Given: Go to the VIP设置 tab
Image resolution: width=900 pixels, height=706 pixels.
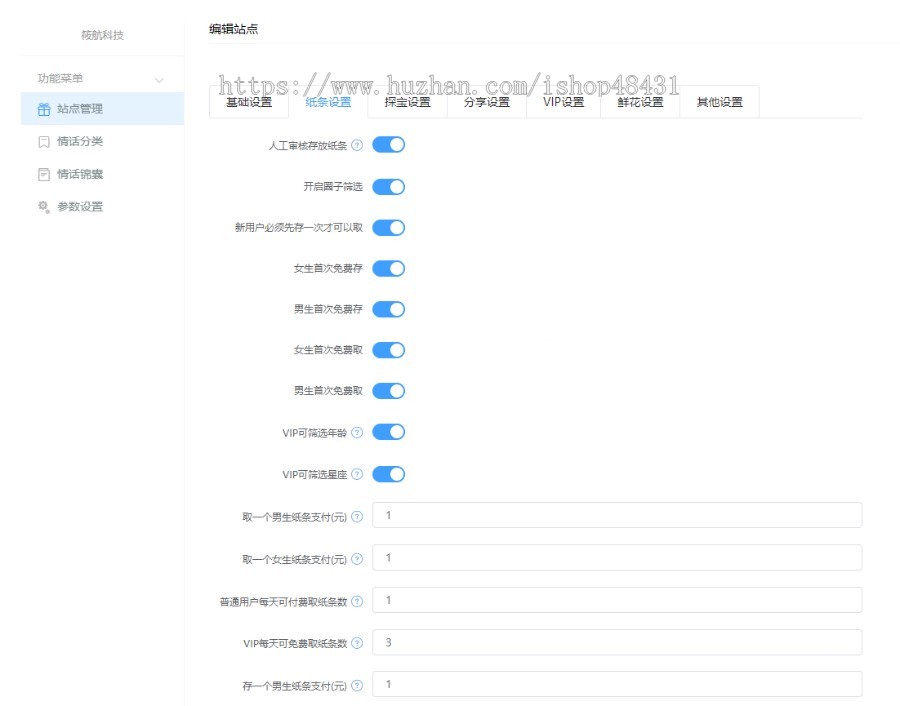Looking at the screenshot, I should click(563, 102).
